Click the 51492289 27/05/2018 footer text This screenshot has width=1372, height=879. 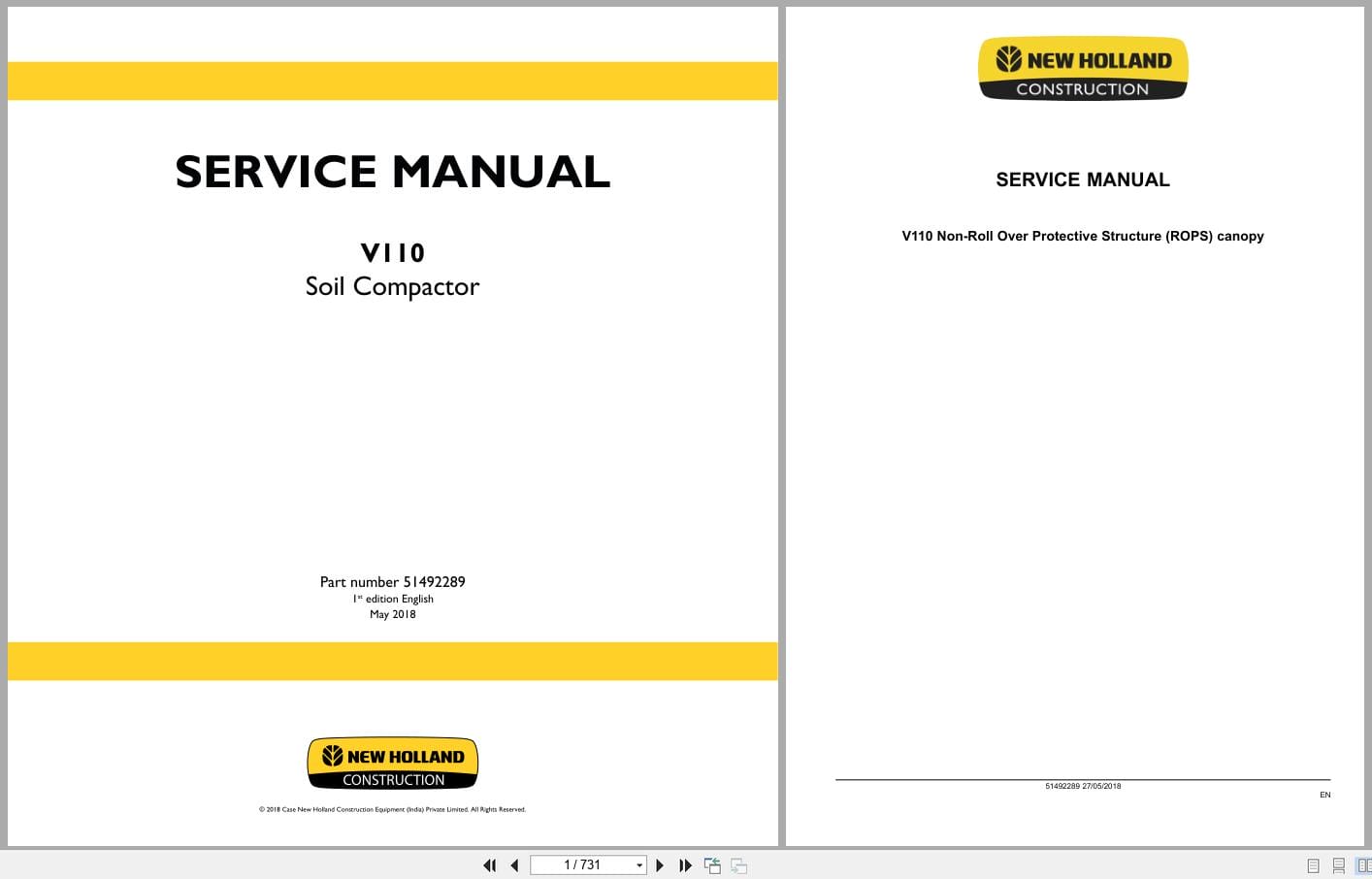1083,786
